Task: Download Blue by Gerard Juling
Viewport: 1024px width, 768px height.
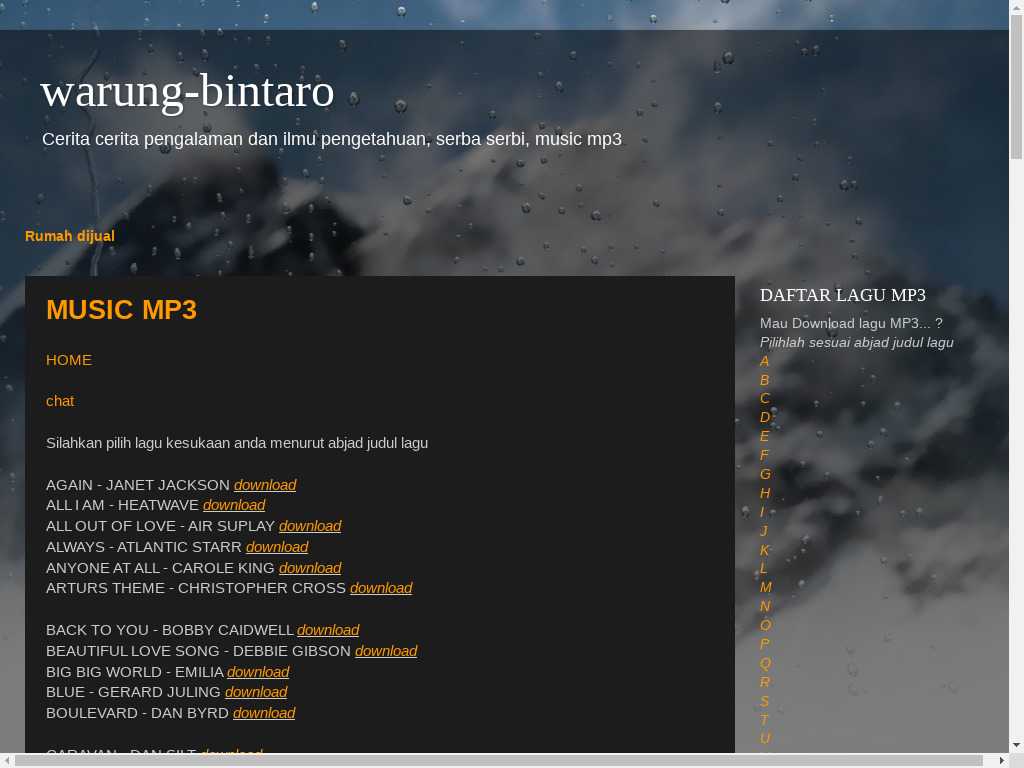Action: (x=256, y=692)
